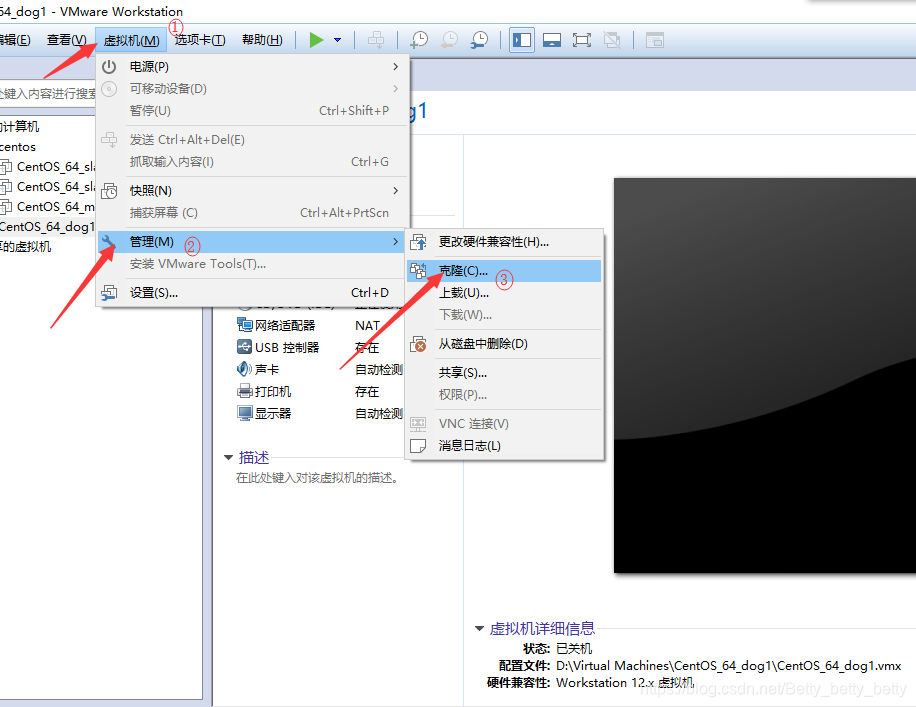Choose 上载(U)... in the submenu
Viewport: 916px width, 707px height.
[504, 293]
